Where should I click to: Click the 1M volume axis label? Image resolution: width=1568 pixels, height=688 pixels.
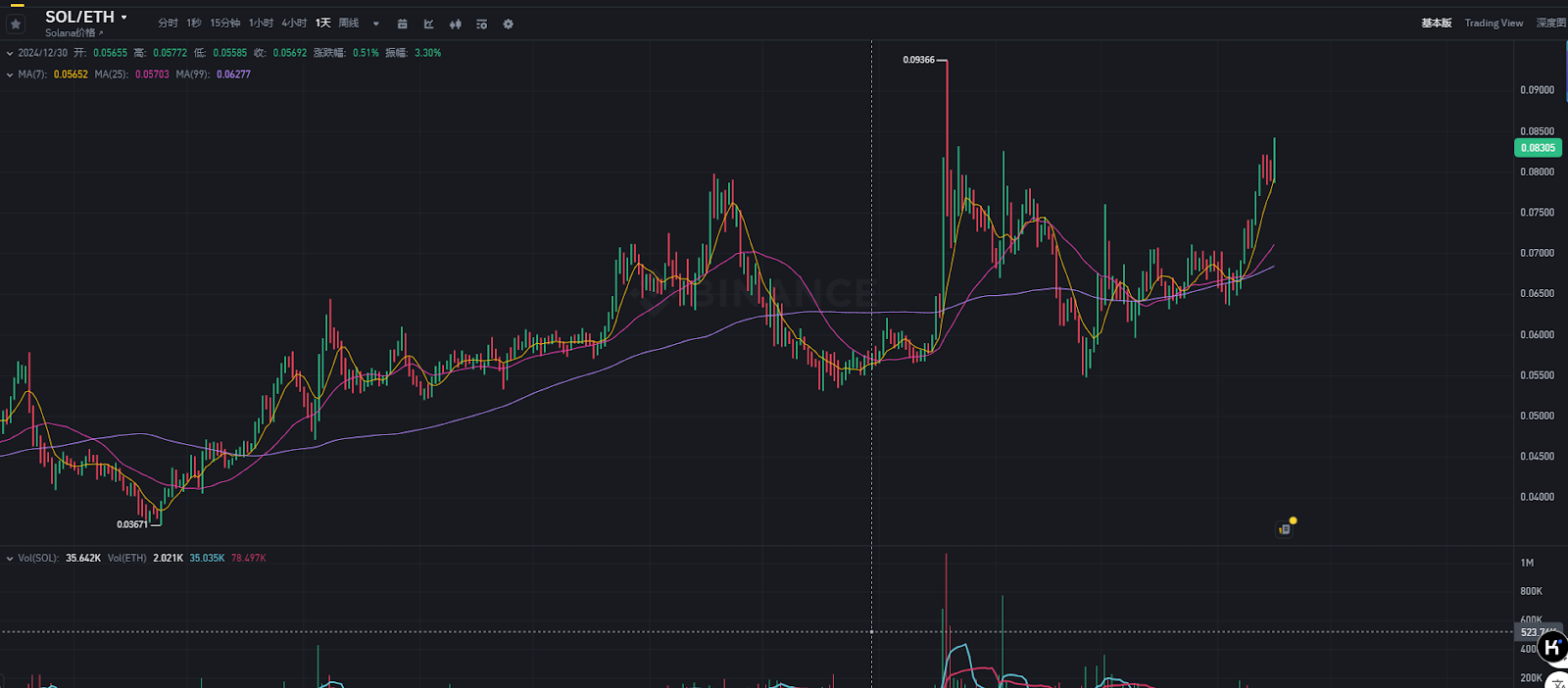(x=1527, y=564)
